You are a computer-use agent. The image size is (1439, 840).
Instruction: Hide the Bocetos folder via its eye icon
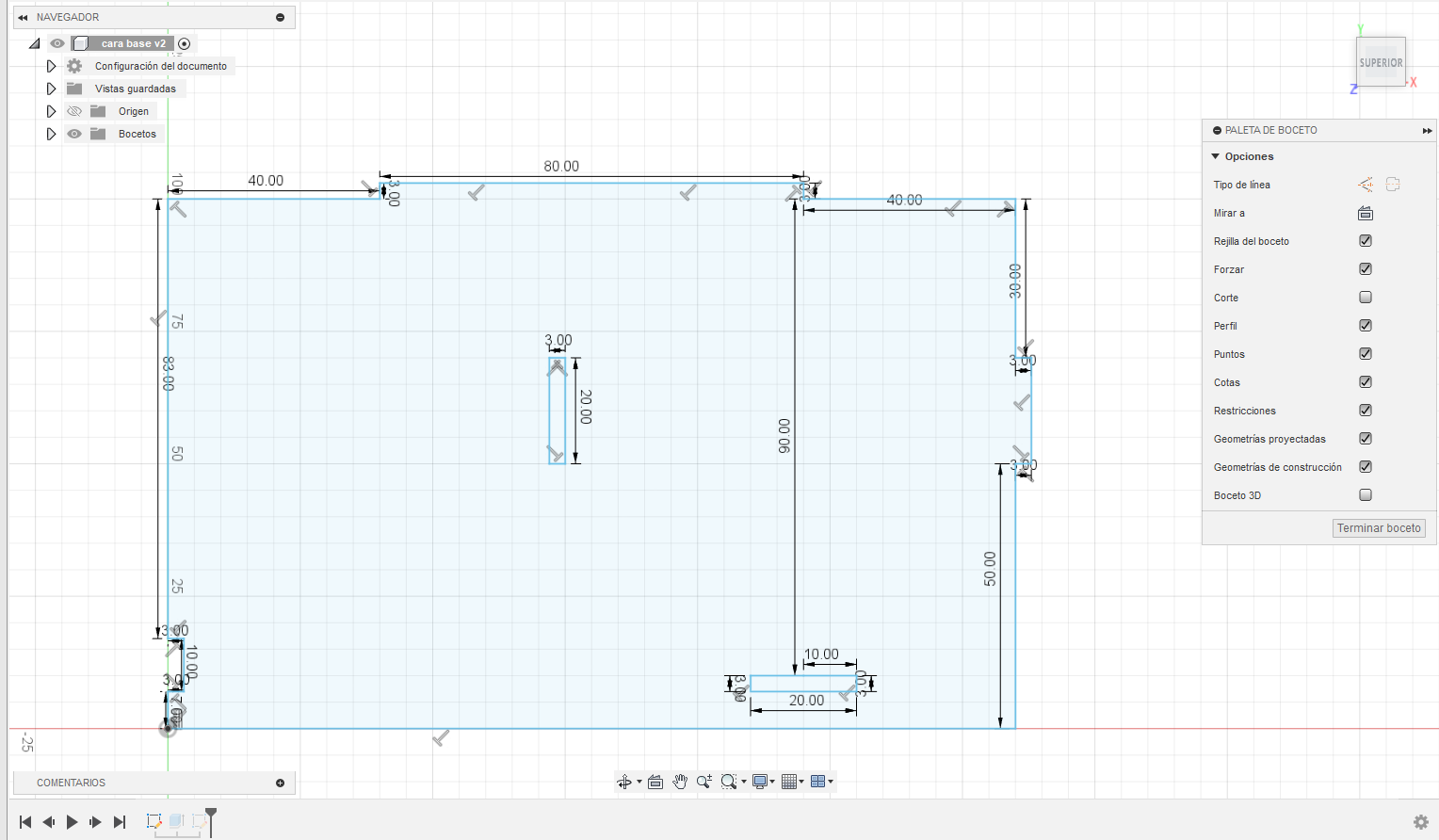(74, 134)
